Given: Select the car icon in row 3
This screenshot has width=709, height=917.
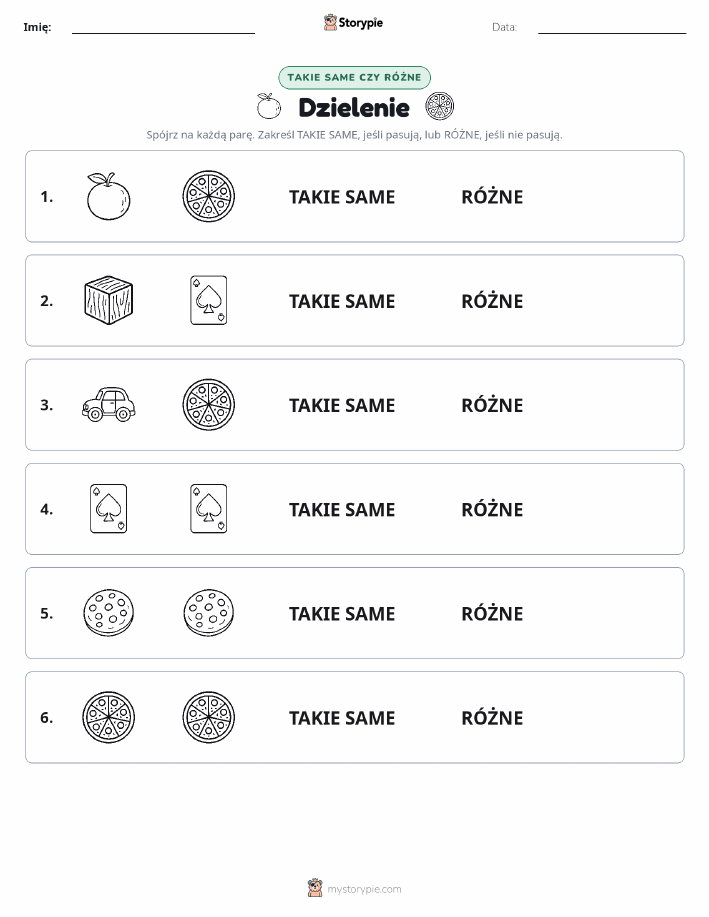Looking at the screenshot, I should [109, 404].
